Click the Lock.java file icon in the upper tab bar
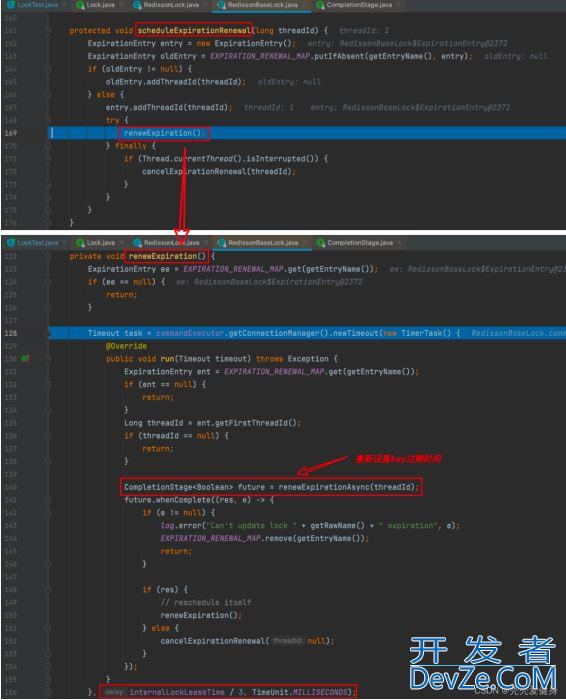Viewport: 566px width, 700px height. point(80,5)
